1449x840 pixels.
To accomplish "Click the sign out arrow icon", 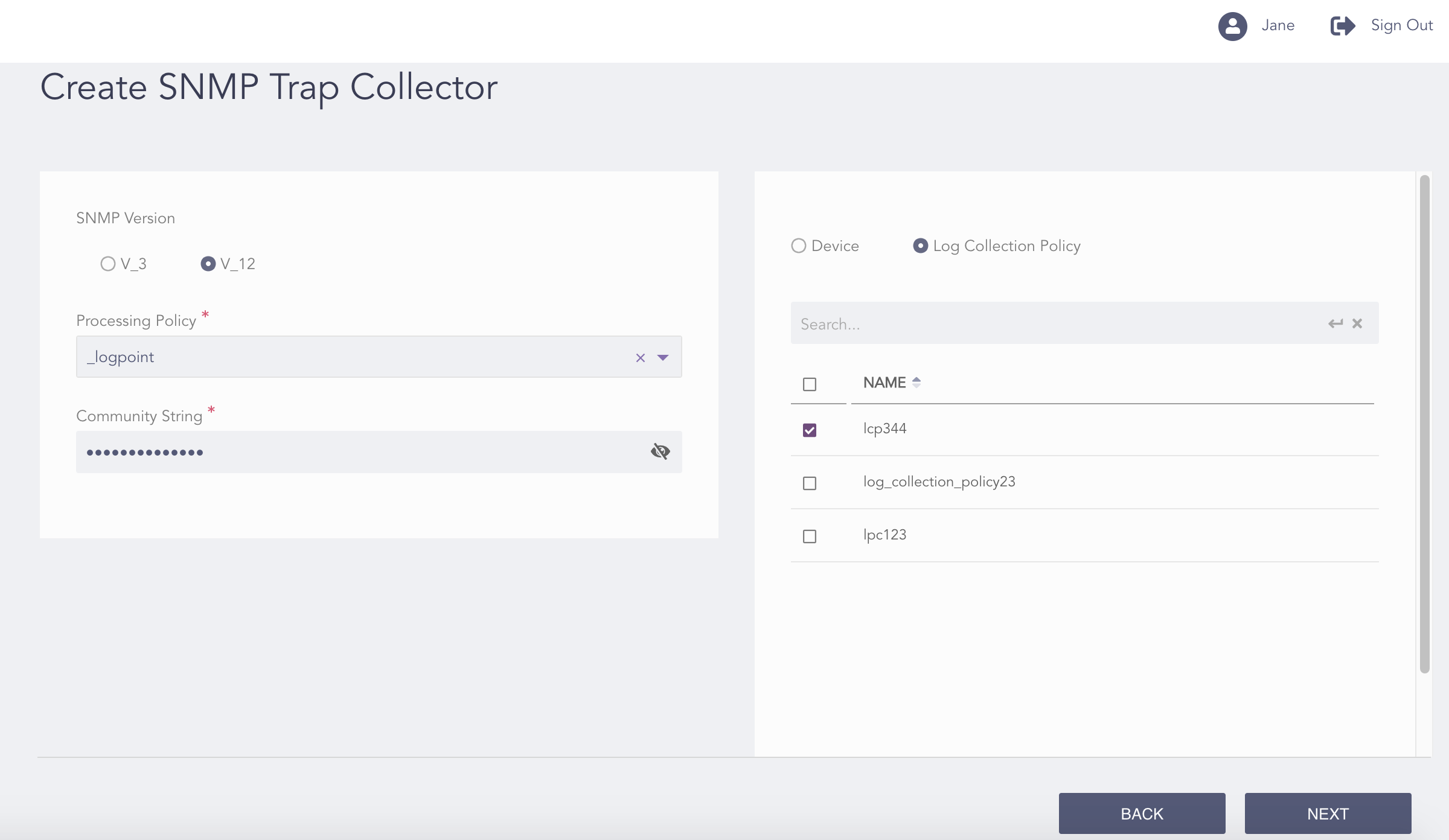I will (1343, 25).
